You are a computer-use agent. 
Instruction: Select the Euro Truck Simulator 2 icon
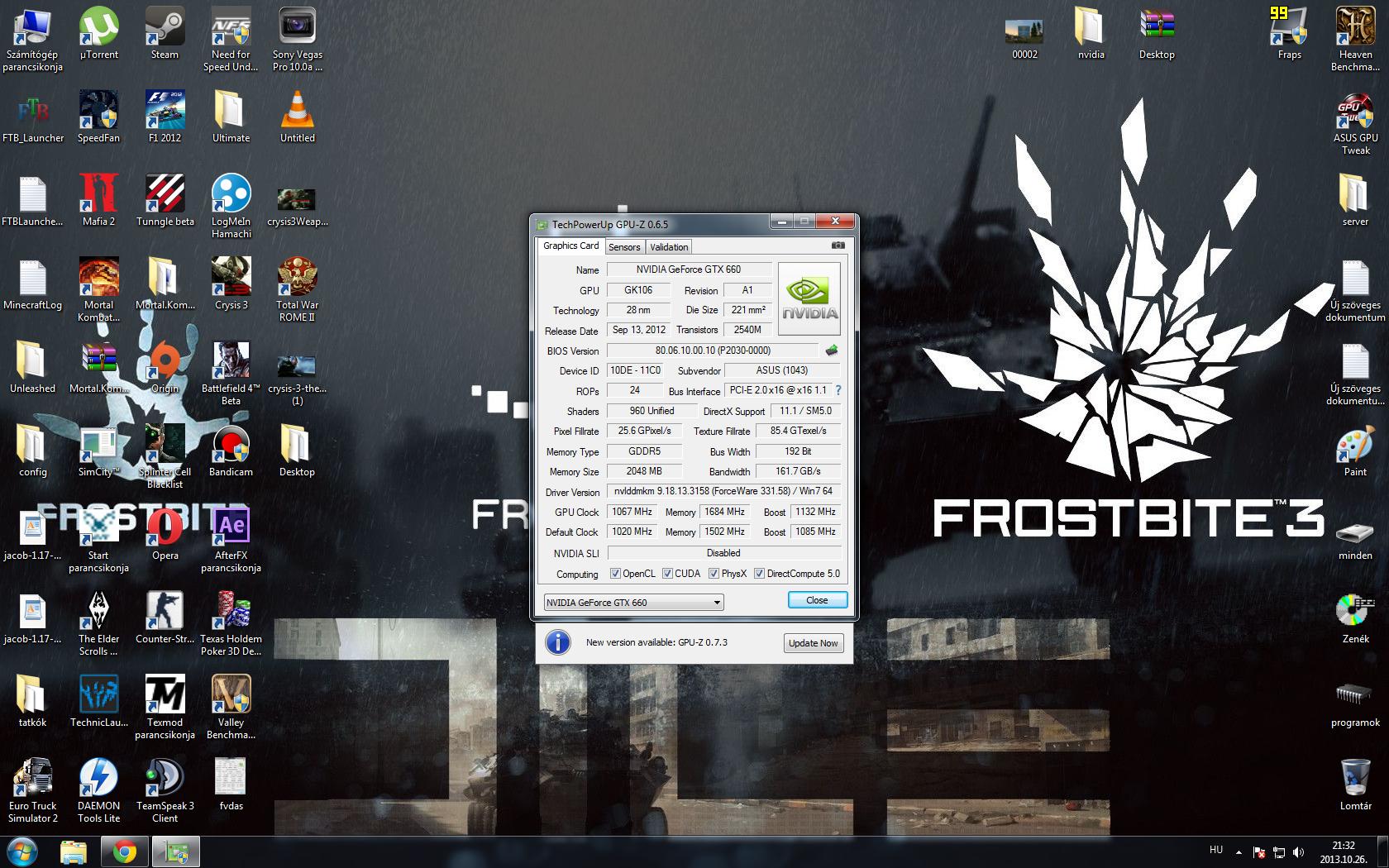(x=33, y=790)
